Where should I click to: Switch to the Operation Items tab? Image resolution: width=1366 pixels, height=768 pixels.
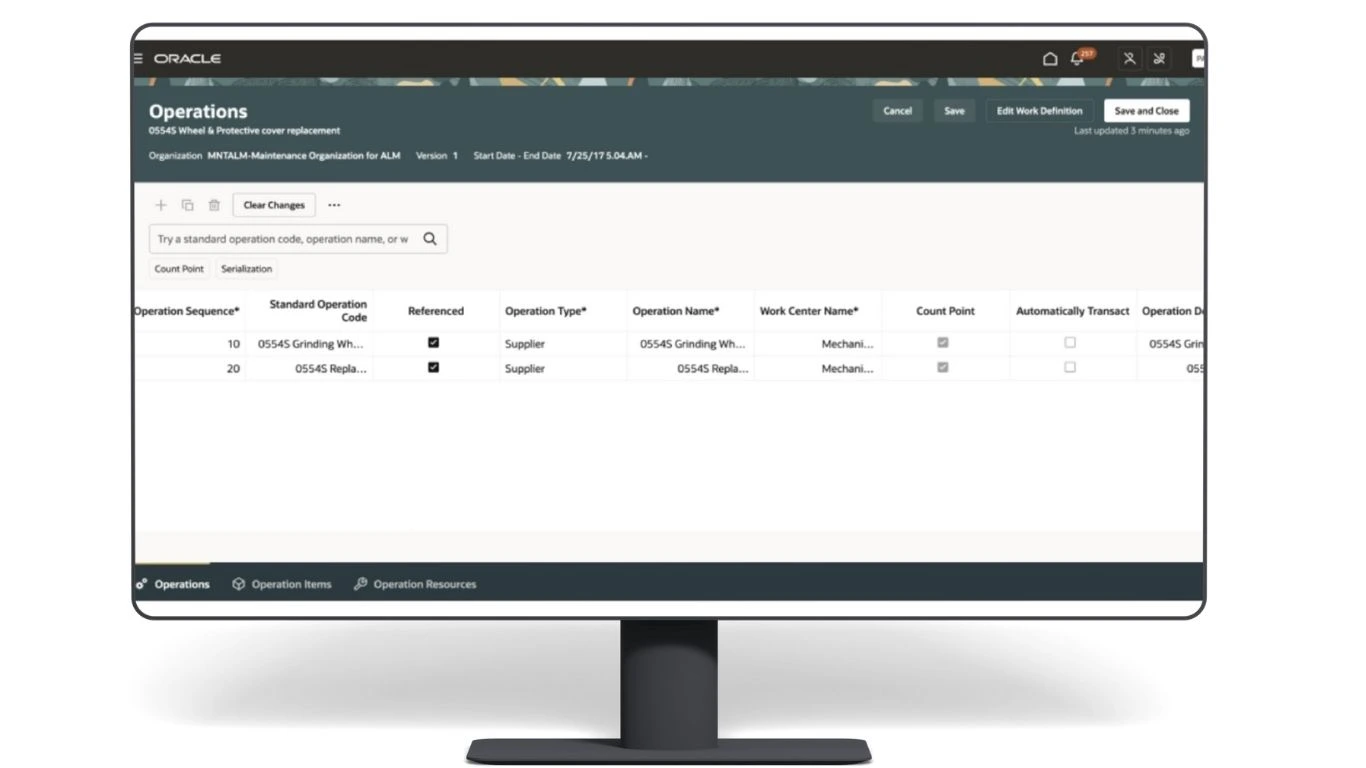click(282, 584)
